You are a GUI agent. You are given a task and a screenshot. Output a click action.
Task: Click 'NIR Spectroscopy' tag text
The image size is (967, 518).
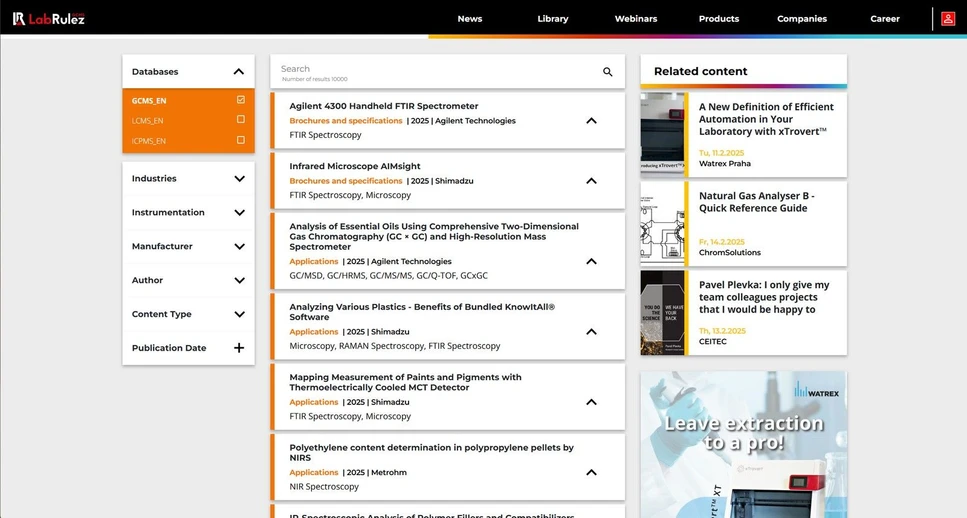324,487
